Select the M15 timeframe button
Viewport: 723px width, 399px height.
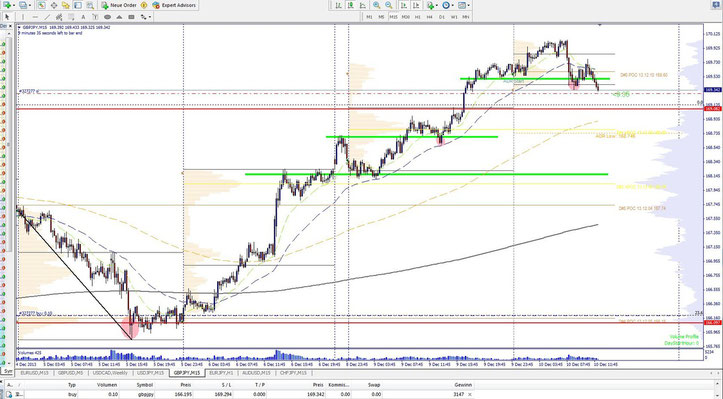pos(393,17)
